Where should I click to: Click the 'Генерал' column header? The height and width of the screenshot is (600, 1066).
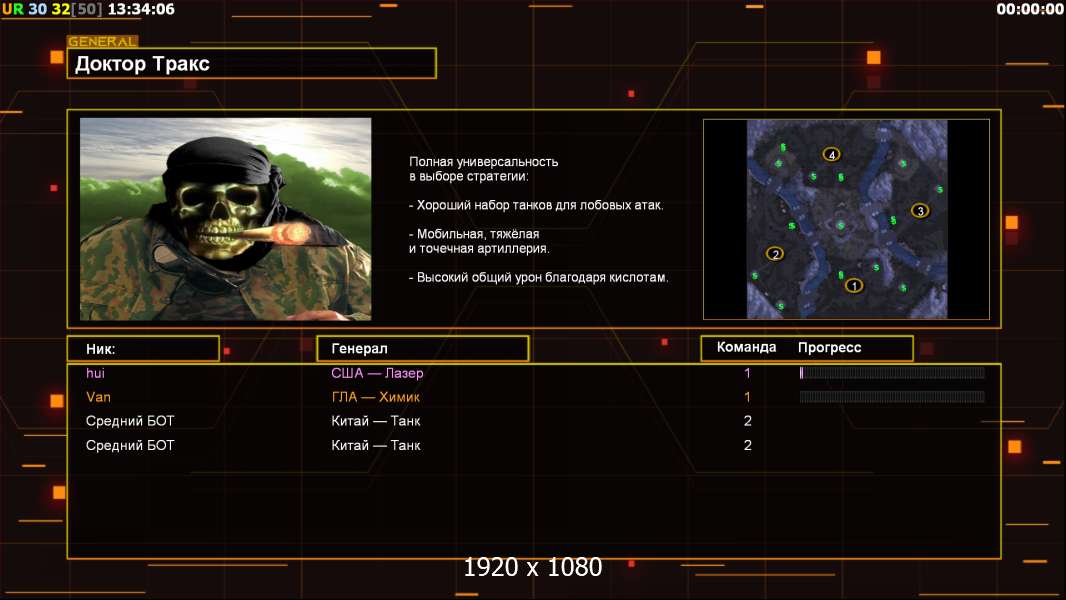[x=423, y=349]
